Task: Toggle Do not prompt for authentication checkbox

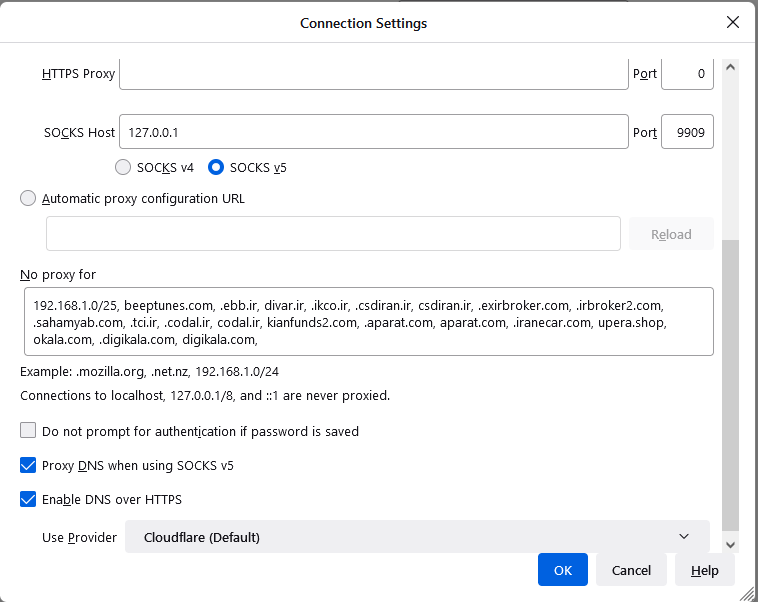Action: pos(28,431)
